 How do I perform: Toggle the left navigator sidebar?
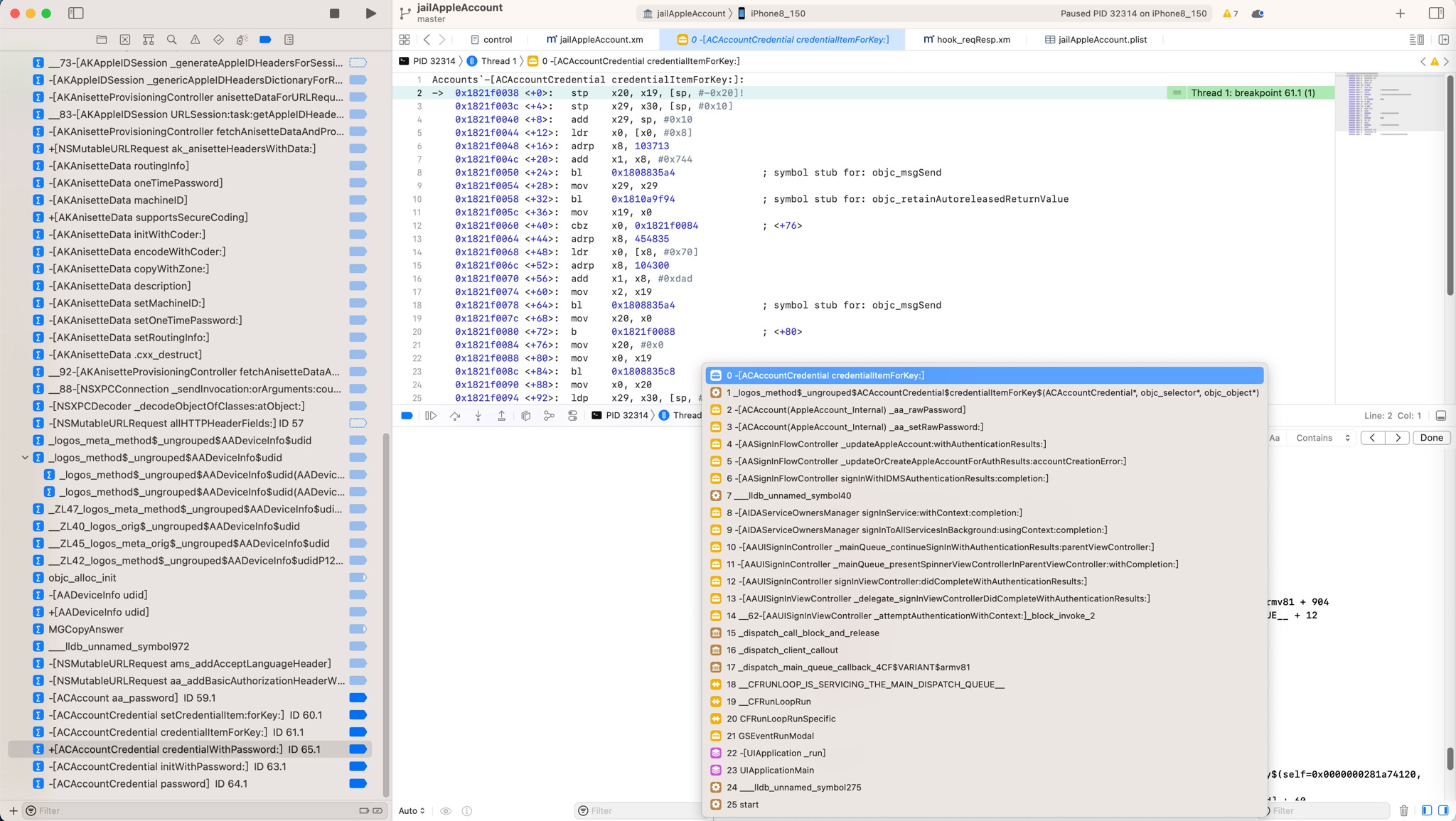(x=76, y=14)
